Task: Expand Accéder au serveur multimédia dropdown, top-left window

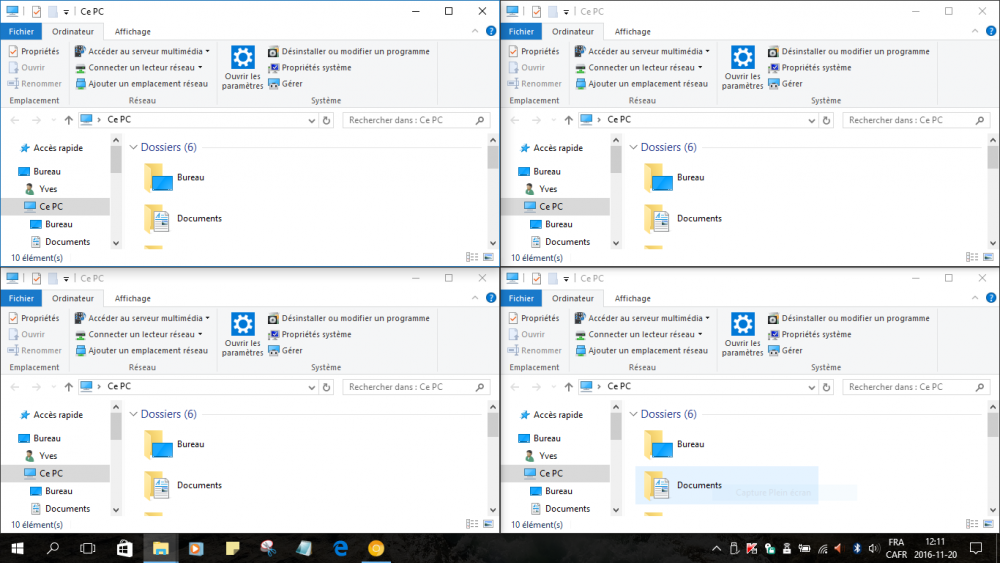Action: pyautogui.click(x=207, y=51)
